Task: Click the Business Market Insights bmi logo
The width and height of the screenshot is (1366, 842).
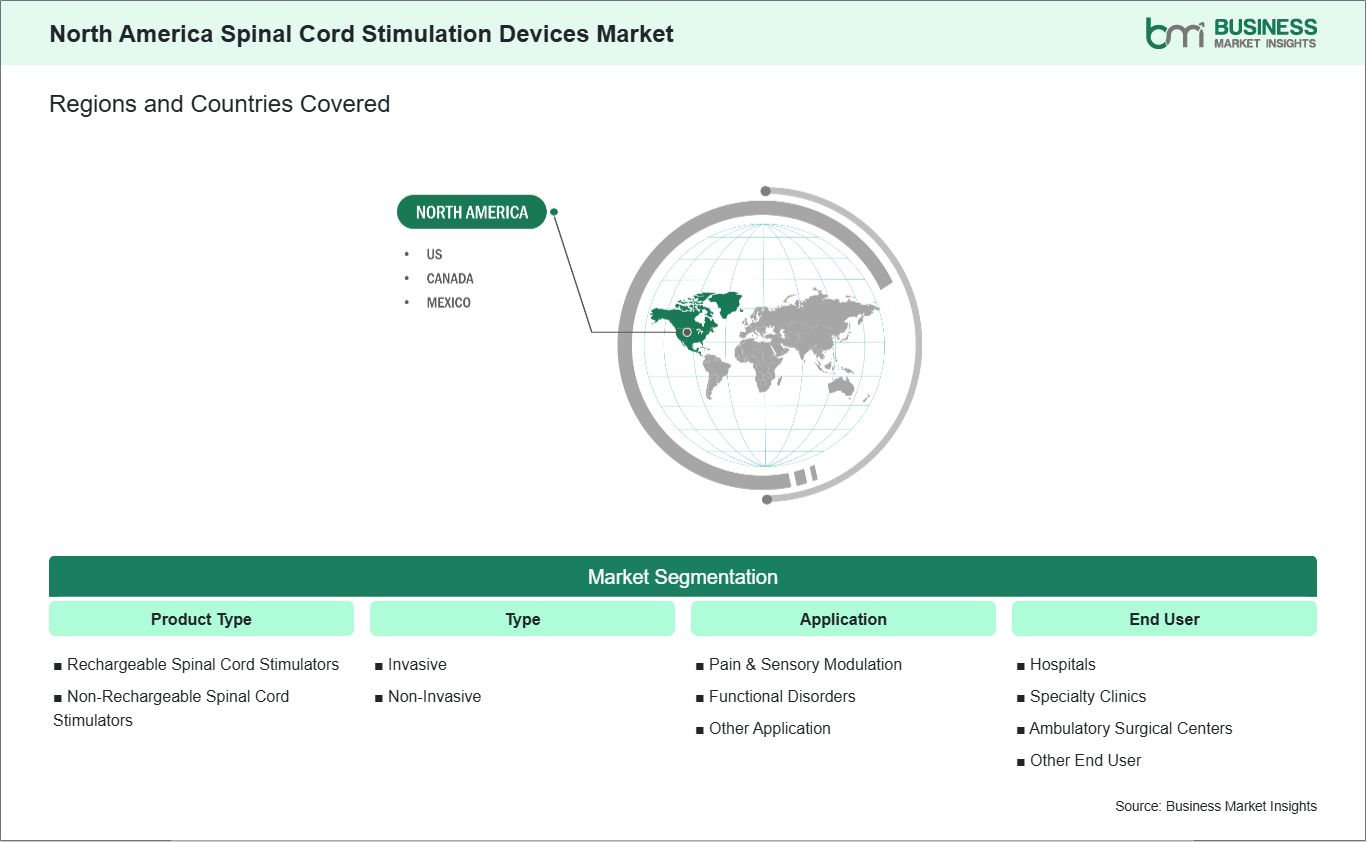Action: (1231, 32)
